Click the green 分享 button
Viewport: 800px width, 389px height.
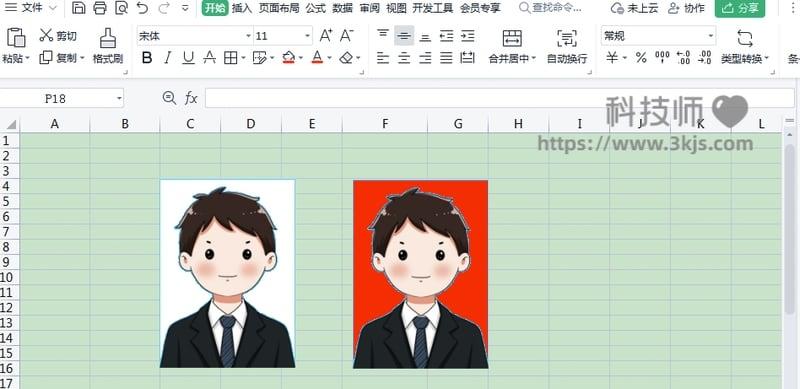[x=740, y=8]
